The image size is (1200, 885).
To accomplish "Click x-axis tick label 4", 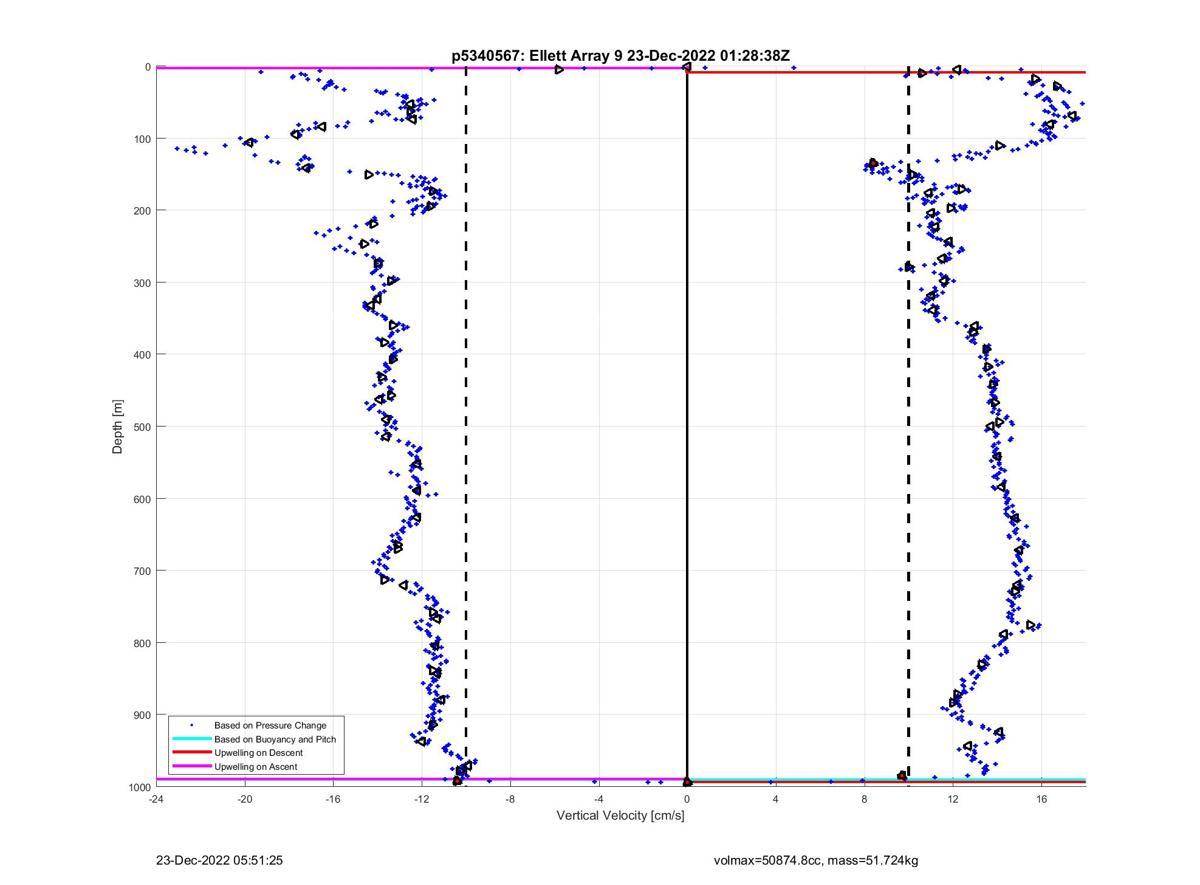I will pyautogui.click(x=775, y=799).
